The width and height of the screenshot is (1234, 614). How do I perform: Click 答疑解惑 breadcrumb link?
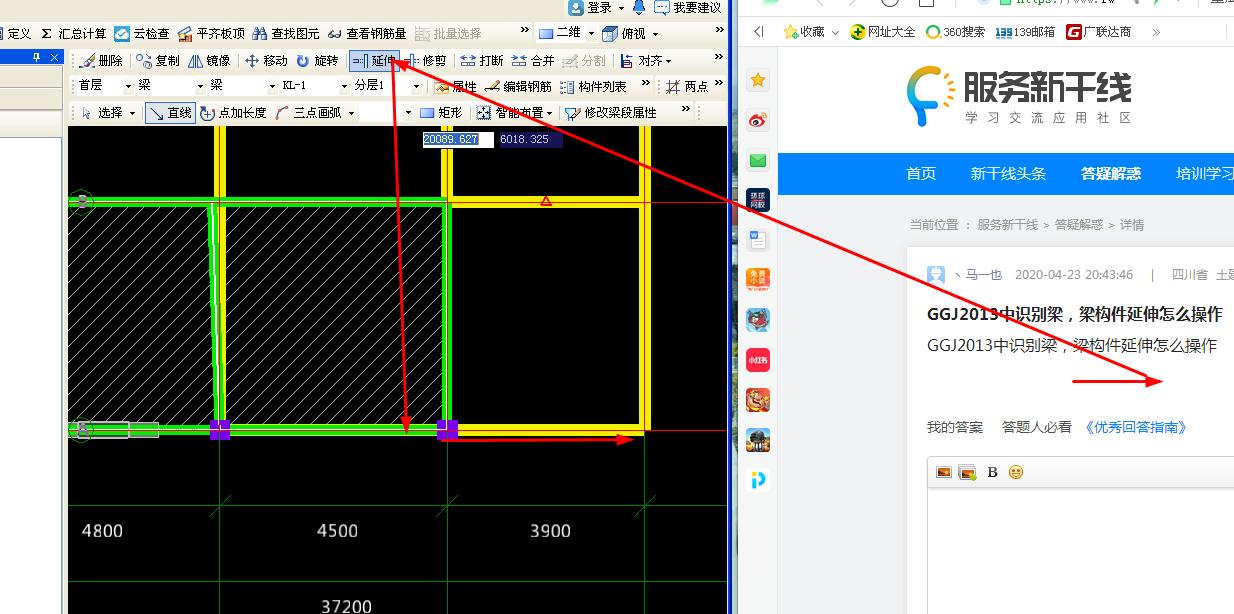1078,225
